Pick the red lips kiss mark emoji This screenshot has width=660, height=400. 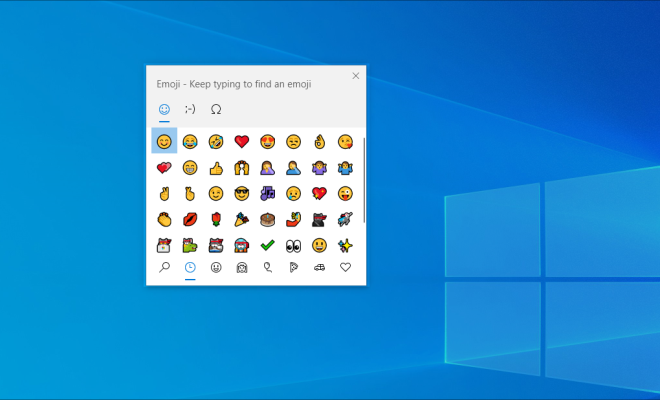coord(190,219)
